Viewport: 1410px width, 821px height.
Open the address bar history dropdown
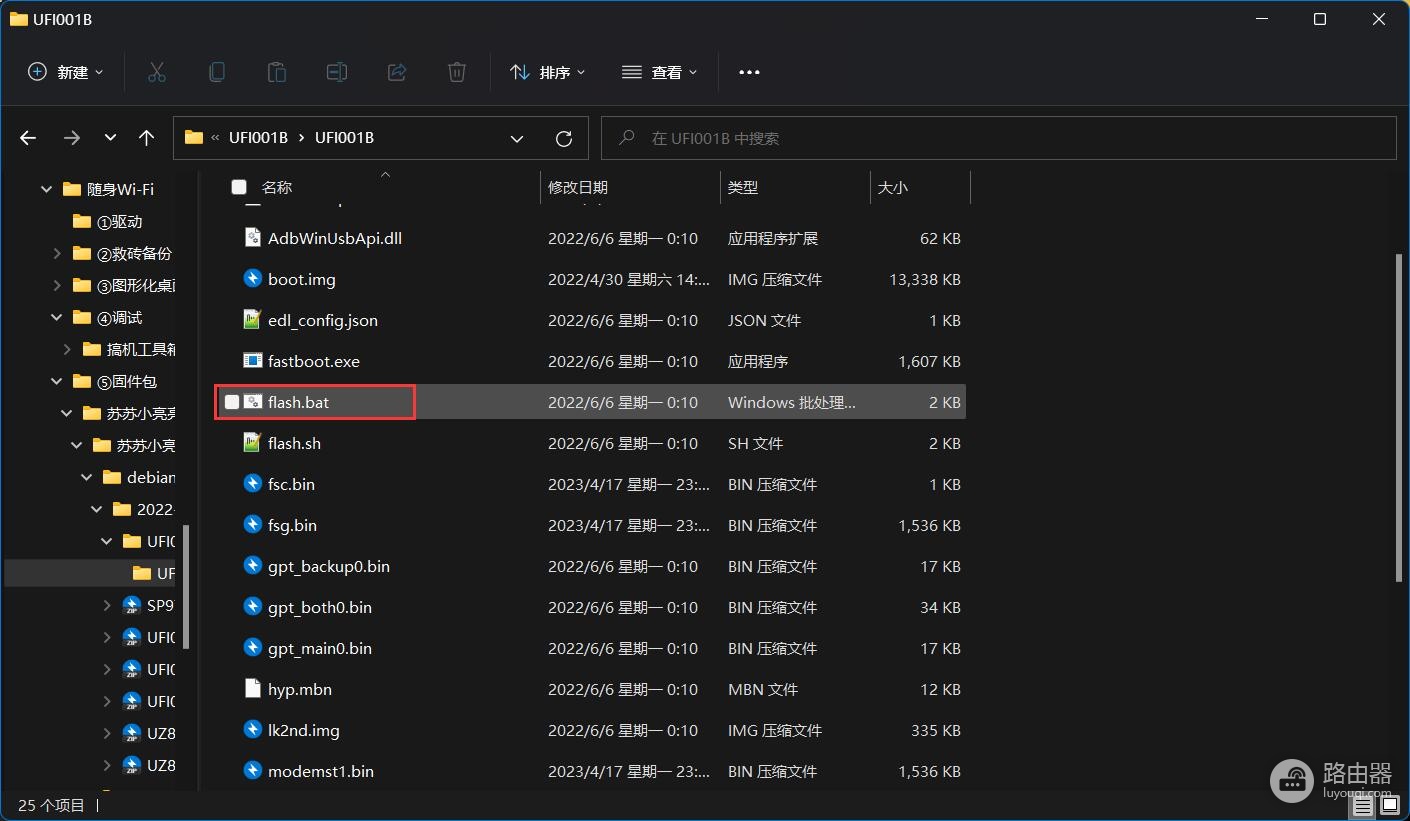point(517,138)
